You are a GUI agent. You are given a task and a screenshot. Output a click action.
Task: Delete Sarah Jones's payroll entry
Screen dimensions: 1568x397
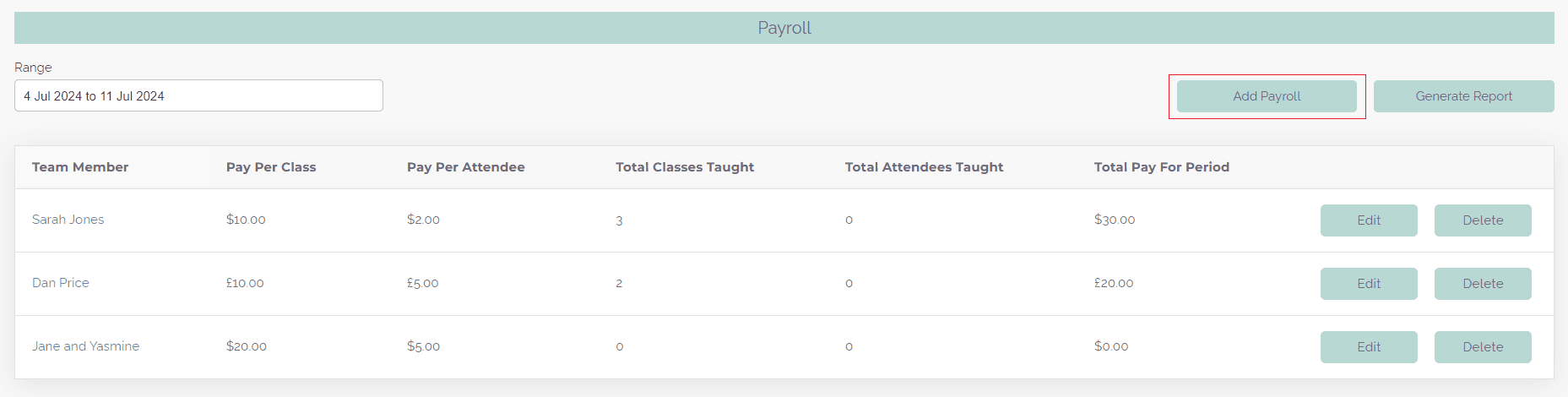(1483, 220)
